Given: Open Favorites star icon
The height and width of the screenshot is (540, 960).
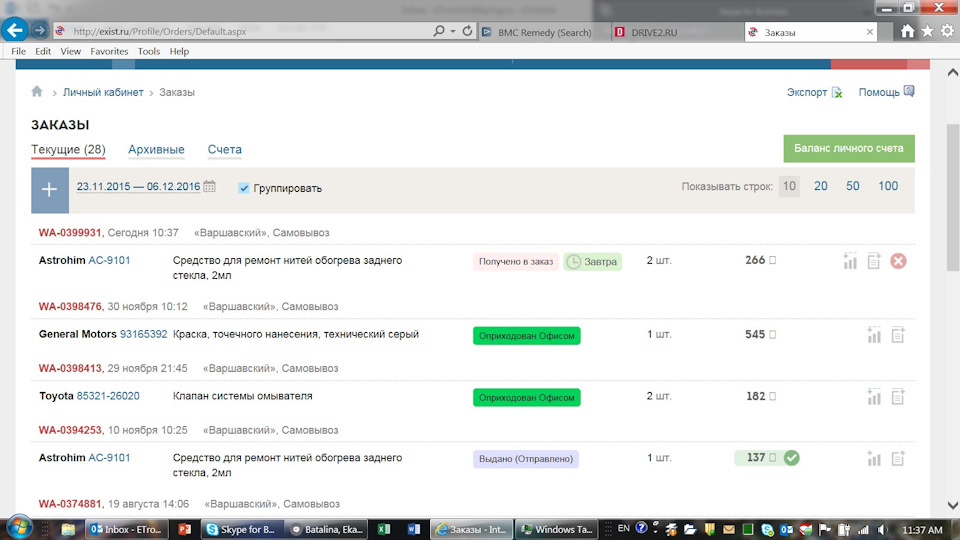Looking at the screenshot, I should (x=928, y=31).
